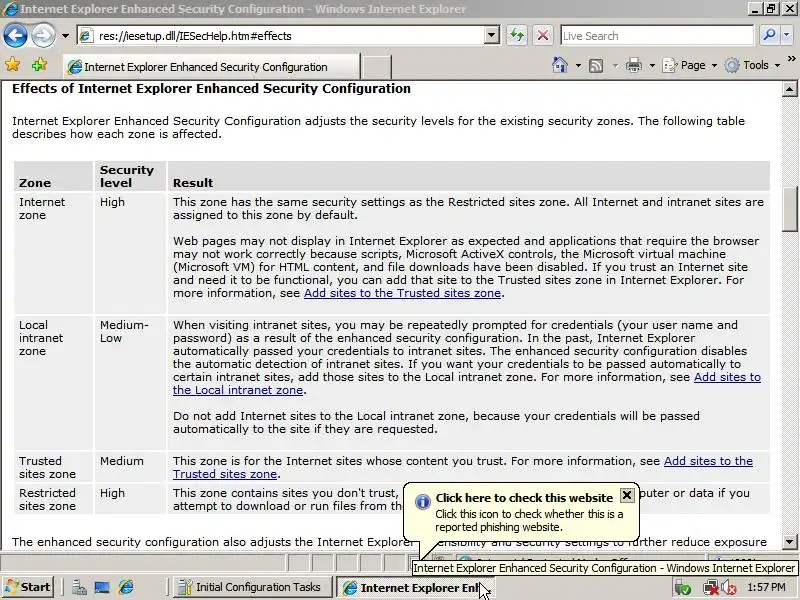Close the phishing check balloon tip
The width and height of the screenshot is (800, 600).
tap(627, 495)
